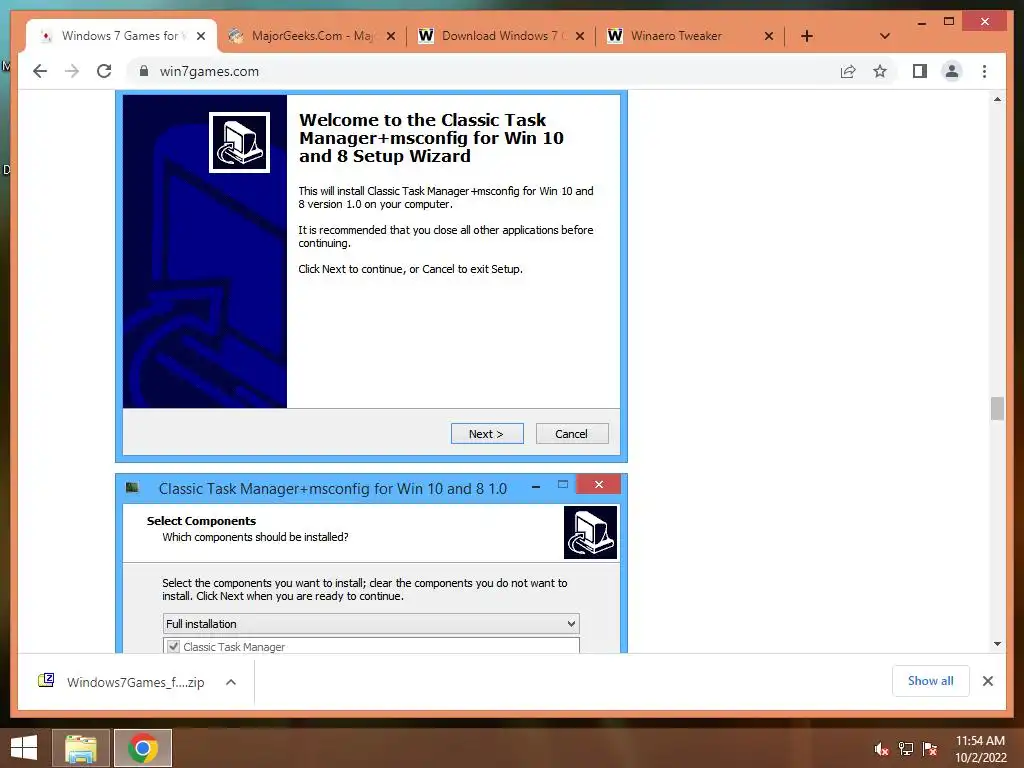View site info via the padlock icon
Viewport: 1024px width, 768px height.
point(144,71)
